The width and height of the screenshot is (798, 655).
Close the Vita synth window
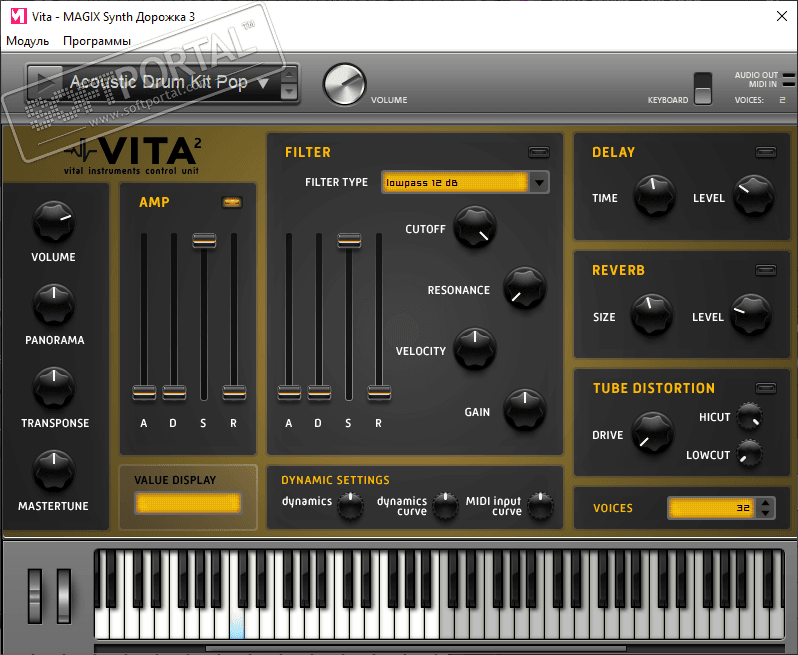click(x=782, y=16)
